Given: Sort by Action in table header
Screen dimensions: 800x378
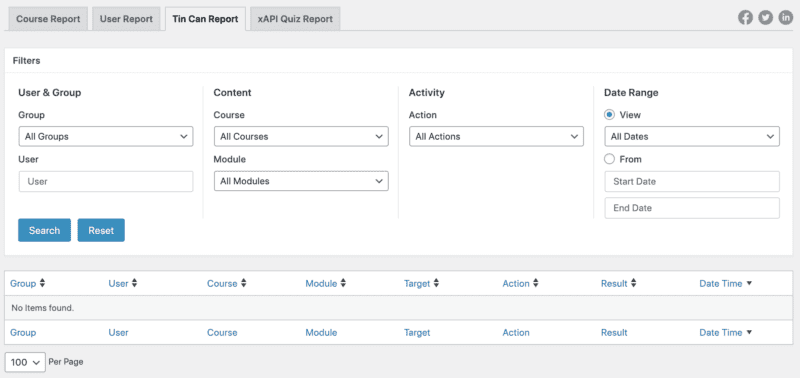Looking at the screenshot, I should [516, 284].
